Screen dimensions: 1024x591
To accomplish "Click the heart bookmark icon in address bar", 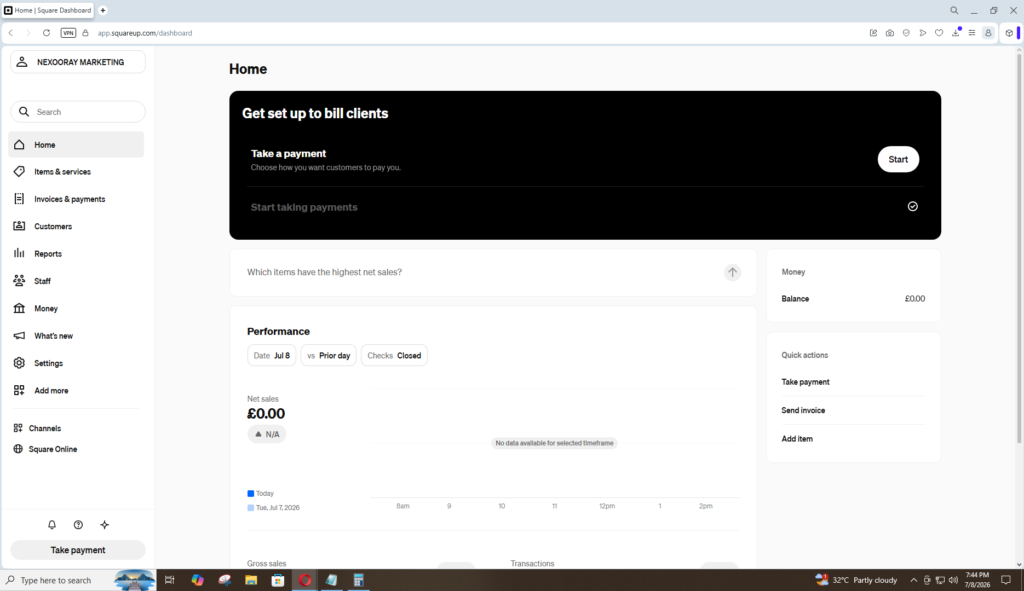I will pos(939,33).
